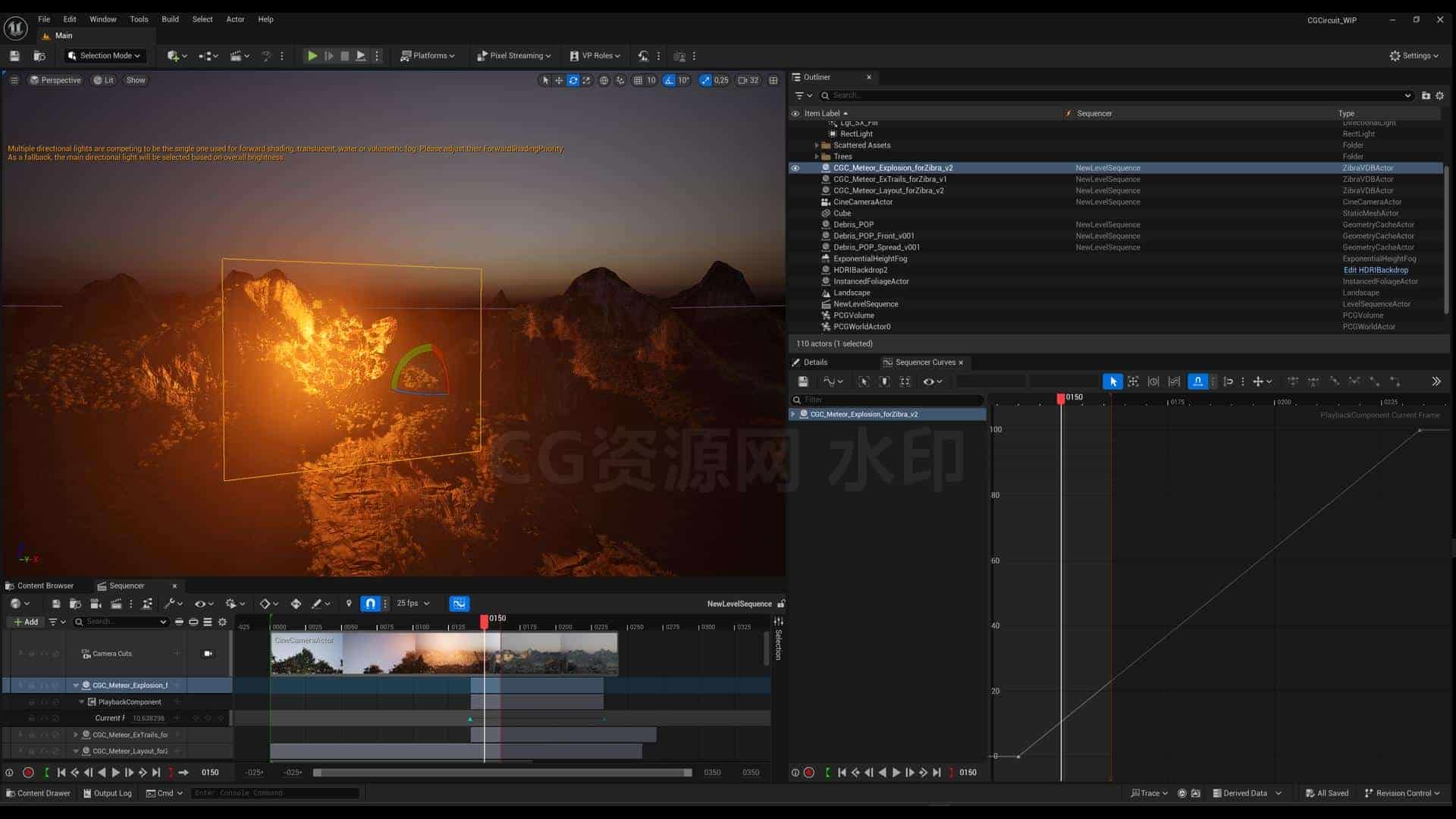Open the Build menu
Image resolution: width=1456 pixels, height=819 pixels.
pos(171,19)
